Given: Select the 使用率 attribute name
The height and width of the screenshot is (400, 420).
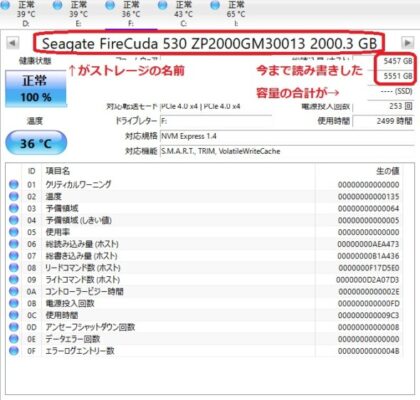Looking at the screenshot, I should coord(58,232).
